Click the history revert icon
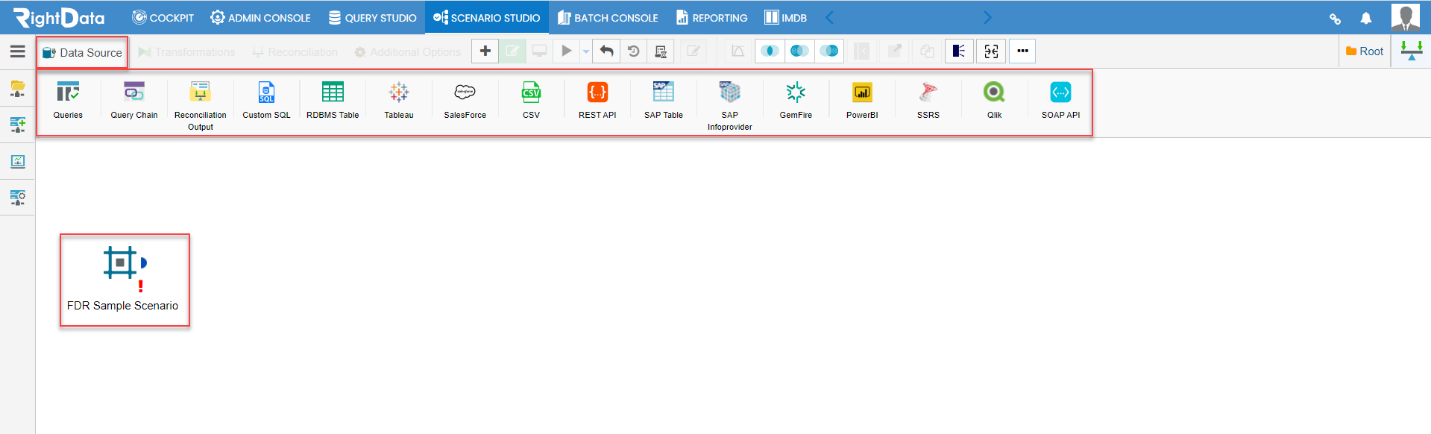This screenshot has width=1431, height=434. click(633, 51)
